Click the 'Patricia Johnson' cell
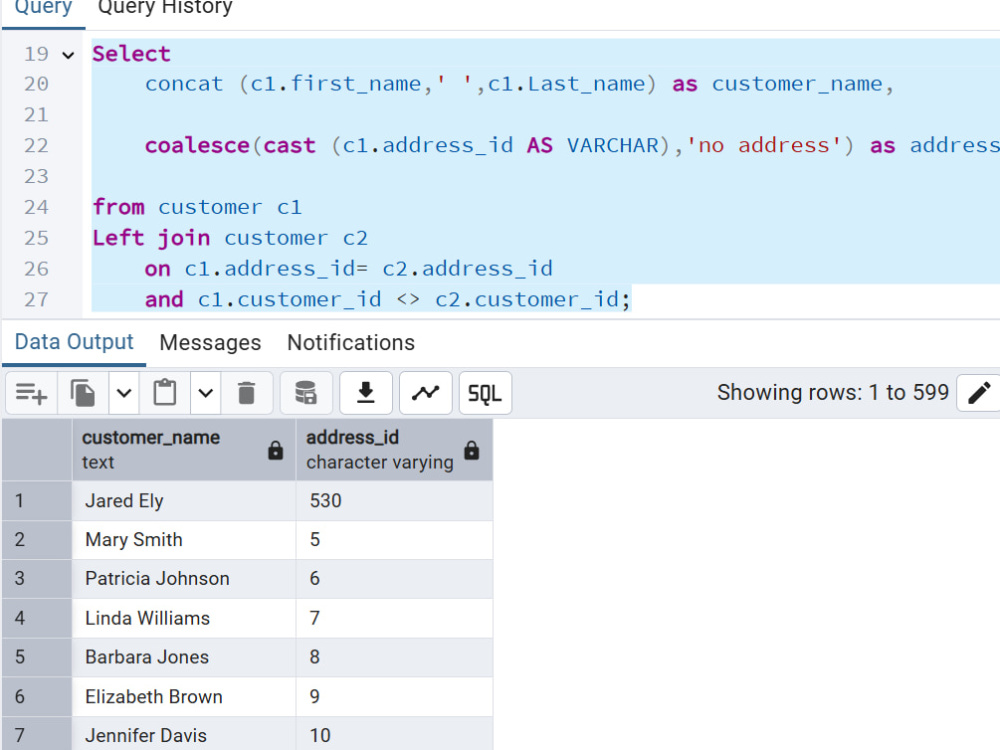 (x=184, y=579)
